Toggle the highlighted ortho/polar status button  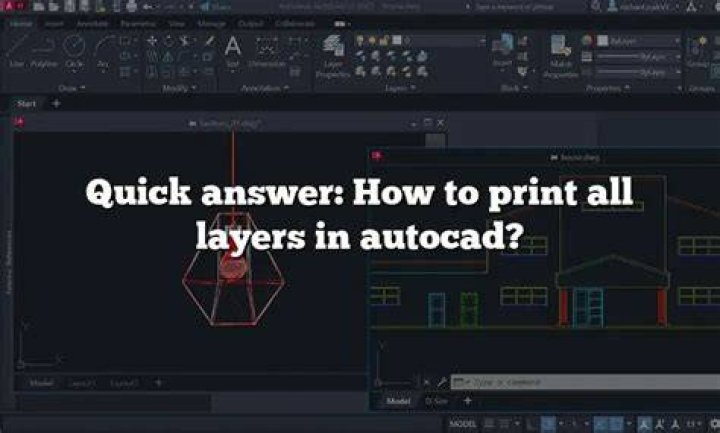[x=547, y=423]
